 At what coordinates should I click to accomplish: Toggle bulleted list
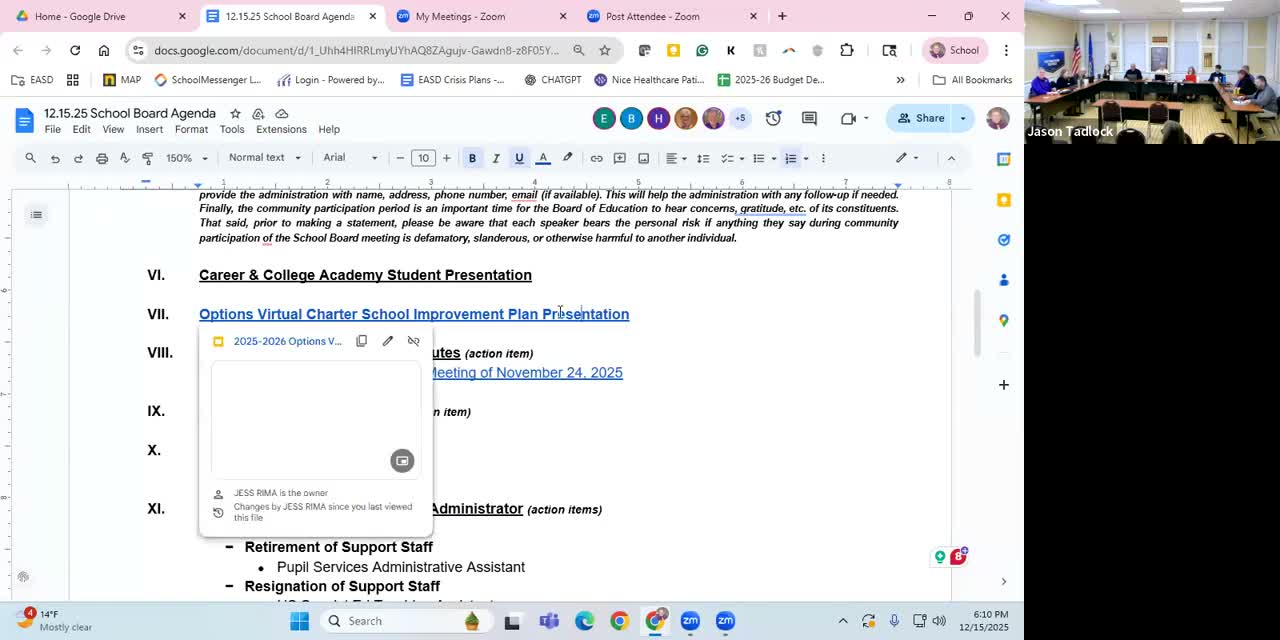(759, 158)
